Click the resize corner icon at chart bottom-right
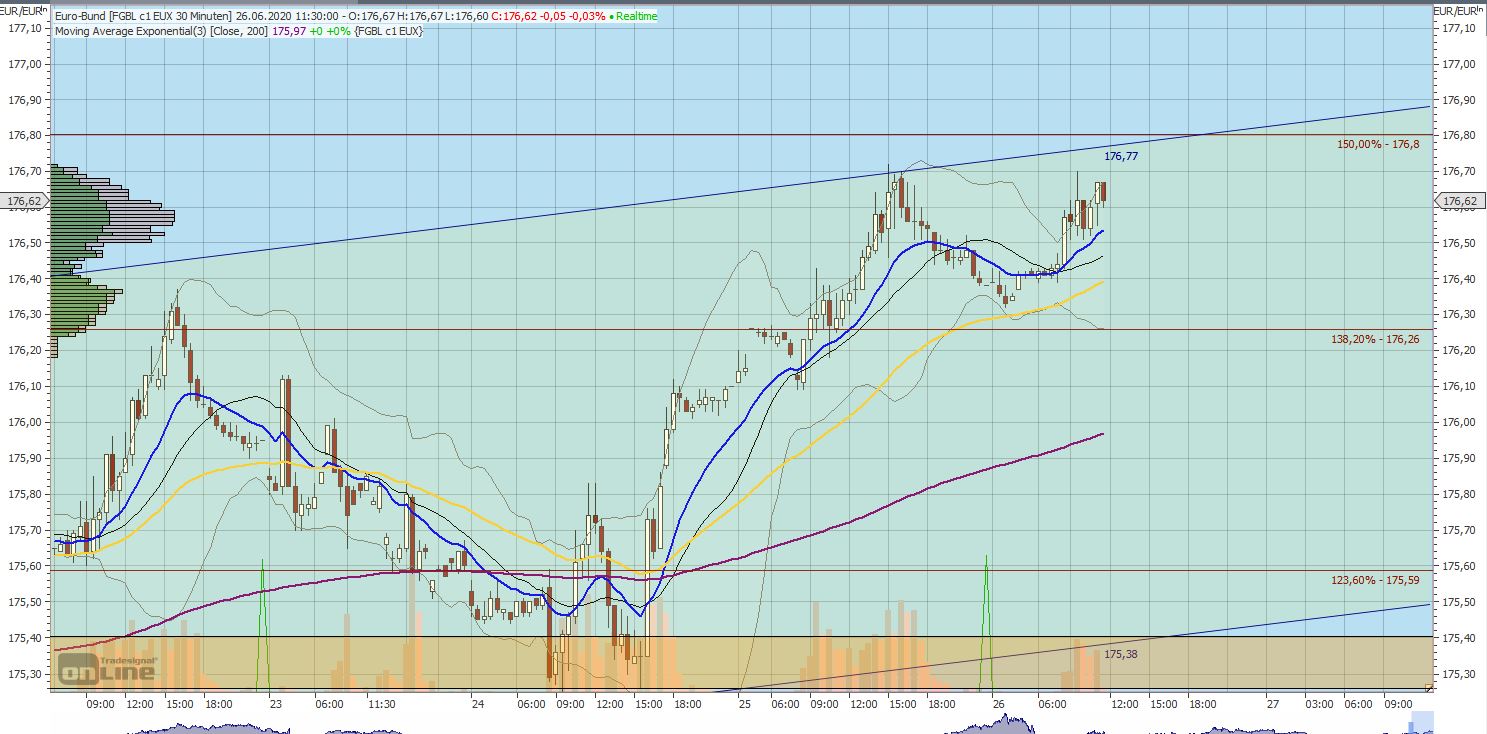Screen dimensions: 1487x734 point(1428,687)
